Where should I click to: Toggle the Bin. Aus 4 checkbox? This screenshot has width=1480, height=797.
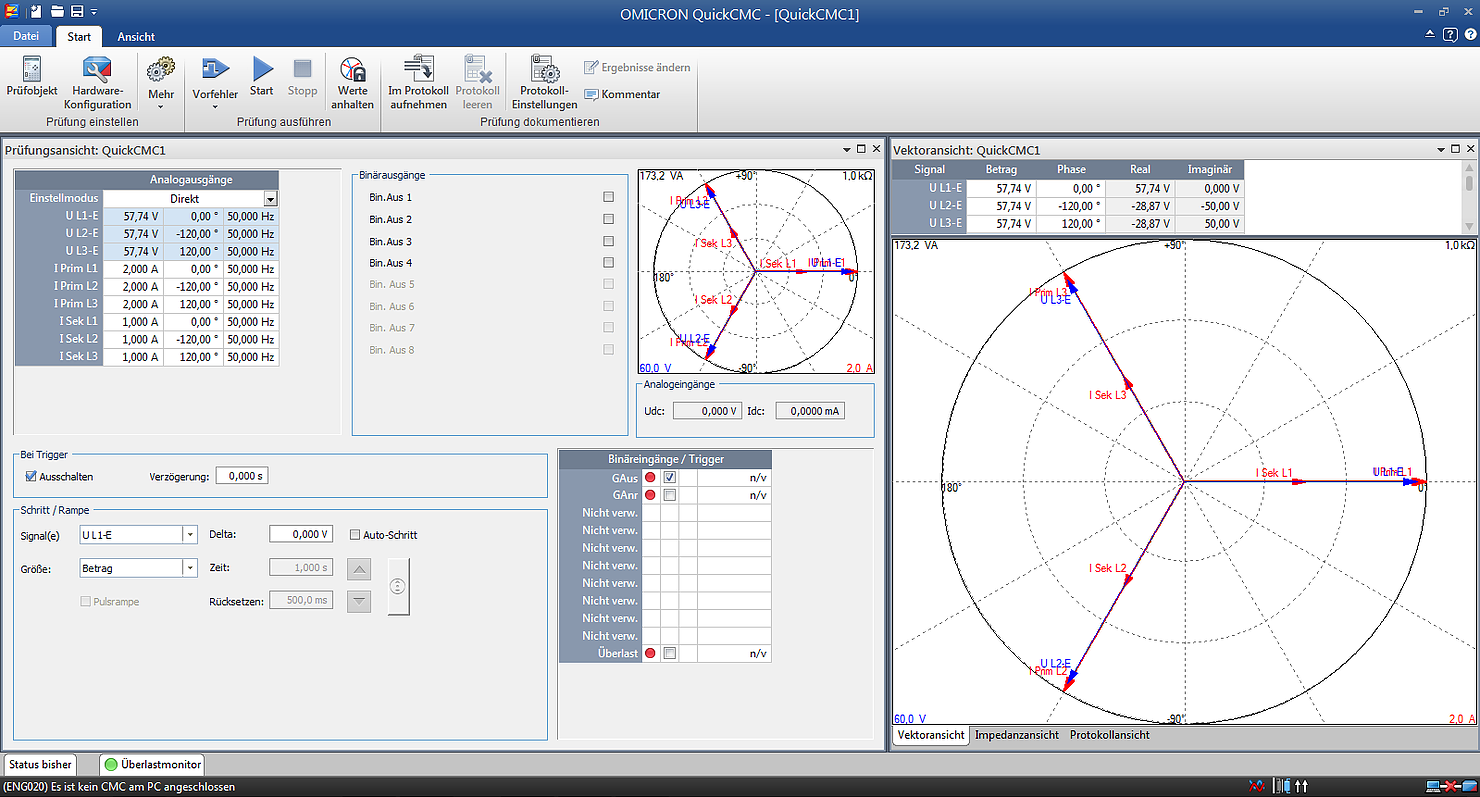608,263
